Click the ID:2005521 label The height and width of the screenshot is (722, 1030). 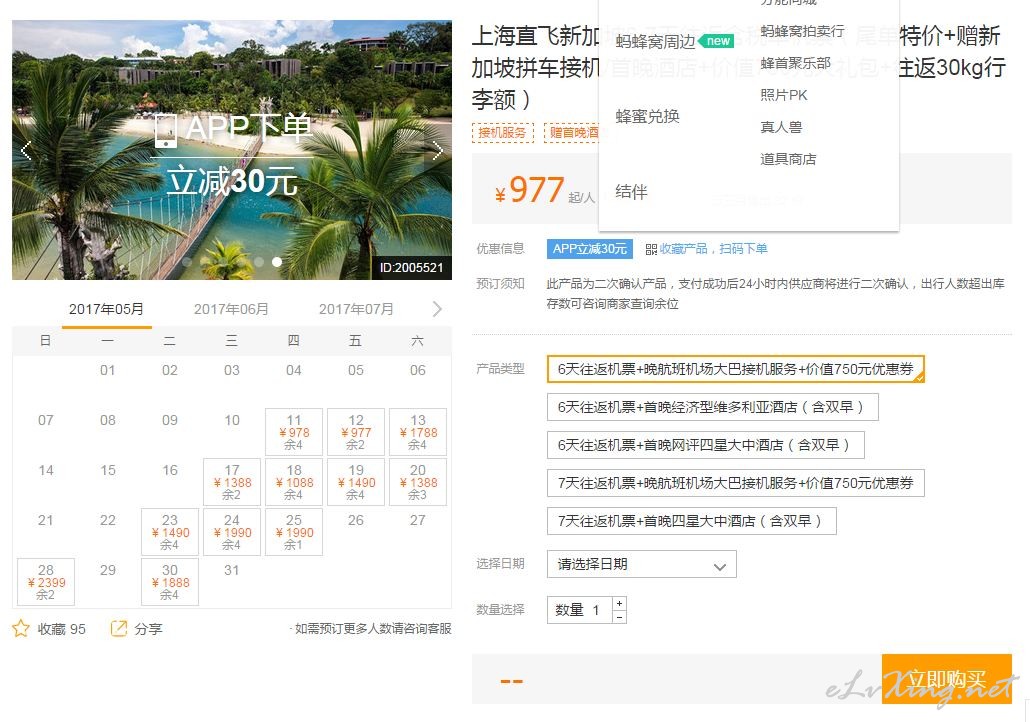pyautogui.click(x=411, y=267)
